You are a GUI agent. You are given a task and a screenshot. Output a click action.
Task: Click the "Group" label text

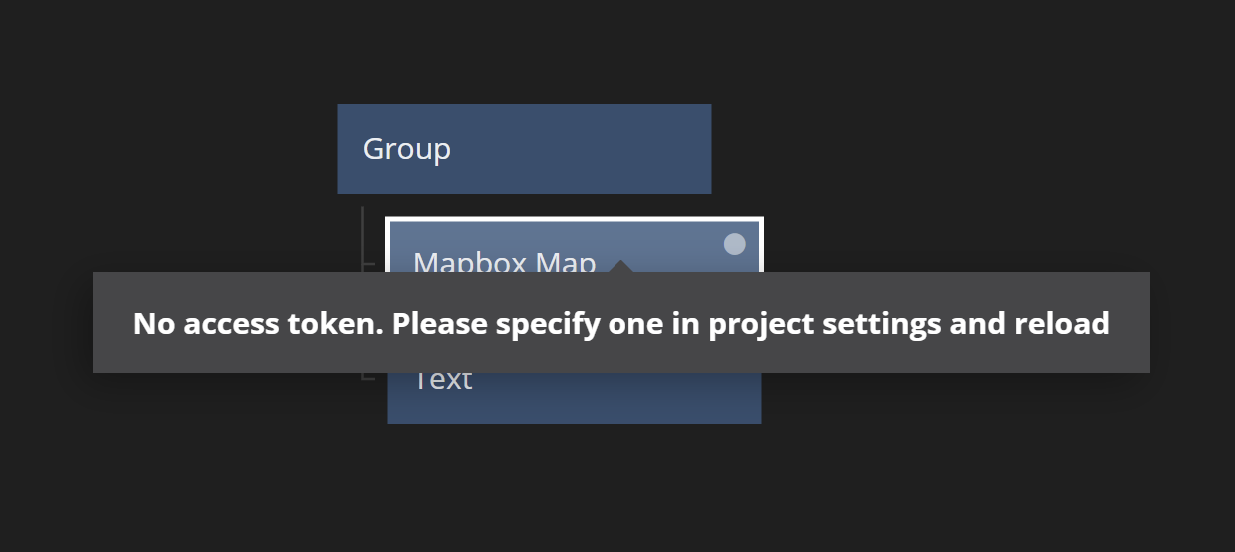point(406,149)
